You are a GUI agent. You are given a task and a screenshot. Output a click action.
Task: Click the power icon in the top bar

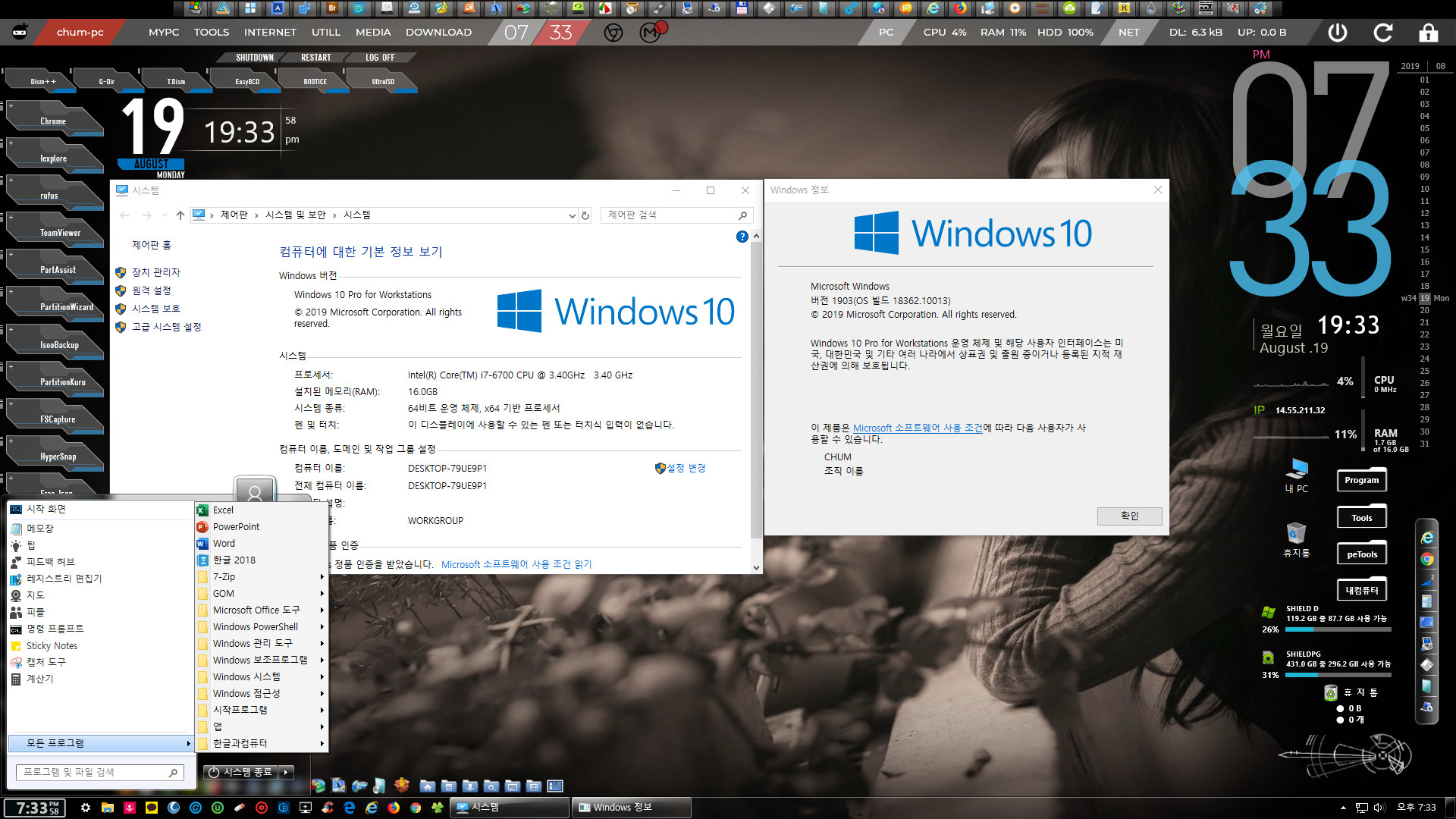[1337, 33]
